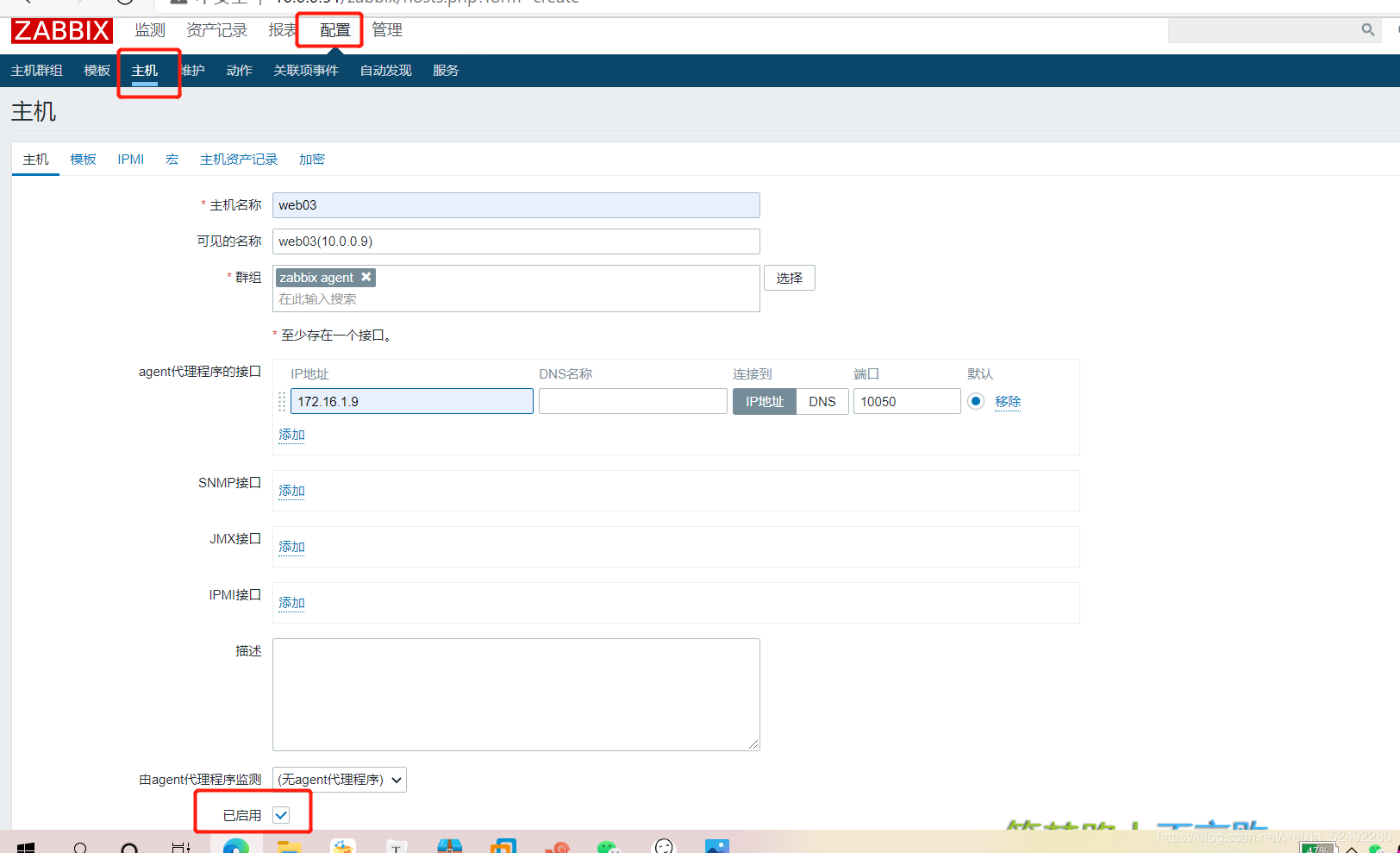Go to 服务 submenu item

446,71
